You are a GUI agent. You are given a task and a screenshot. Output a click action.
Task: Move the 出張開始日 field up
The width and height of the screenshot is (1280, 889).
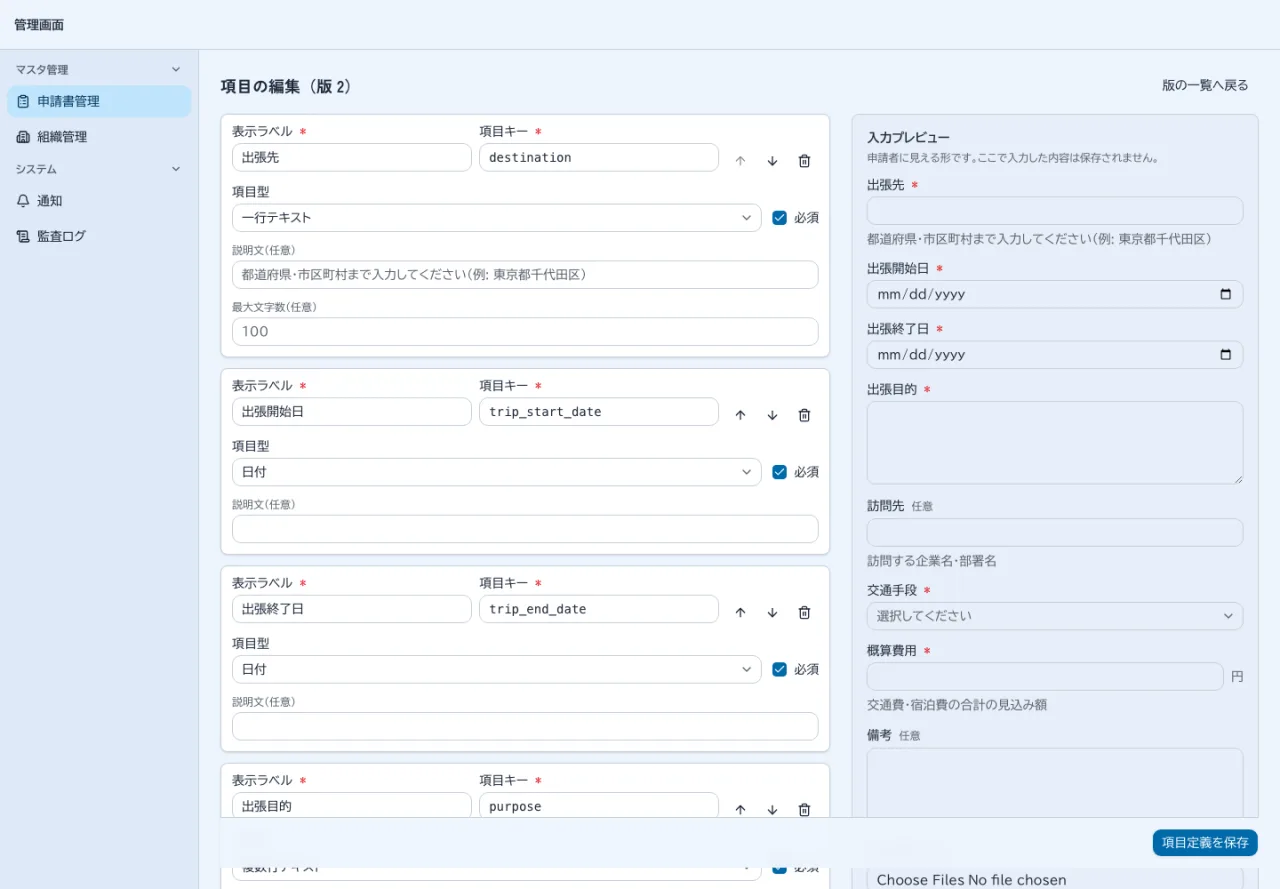click(740, 415)
